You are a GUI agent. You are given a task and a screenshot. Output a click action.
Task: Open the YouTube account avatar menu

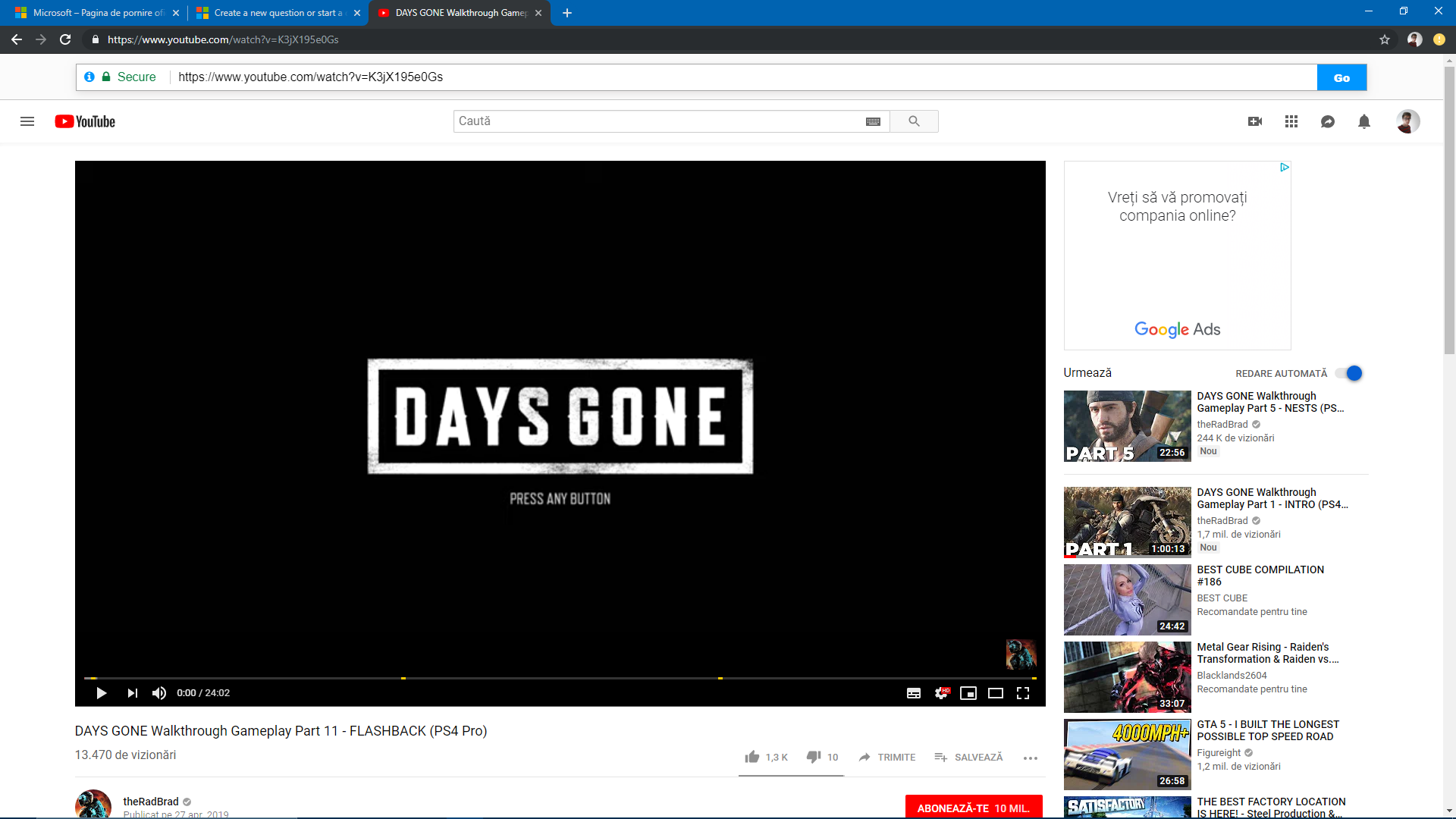tap(1408, 121)
